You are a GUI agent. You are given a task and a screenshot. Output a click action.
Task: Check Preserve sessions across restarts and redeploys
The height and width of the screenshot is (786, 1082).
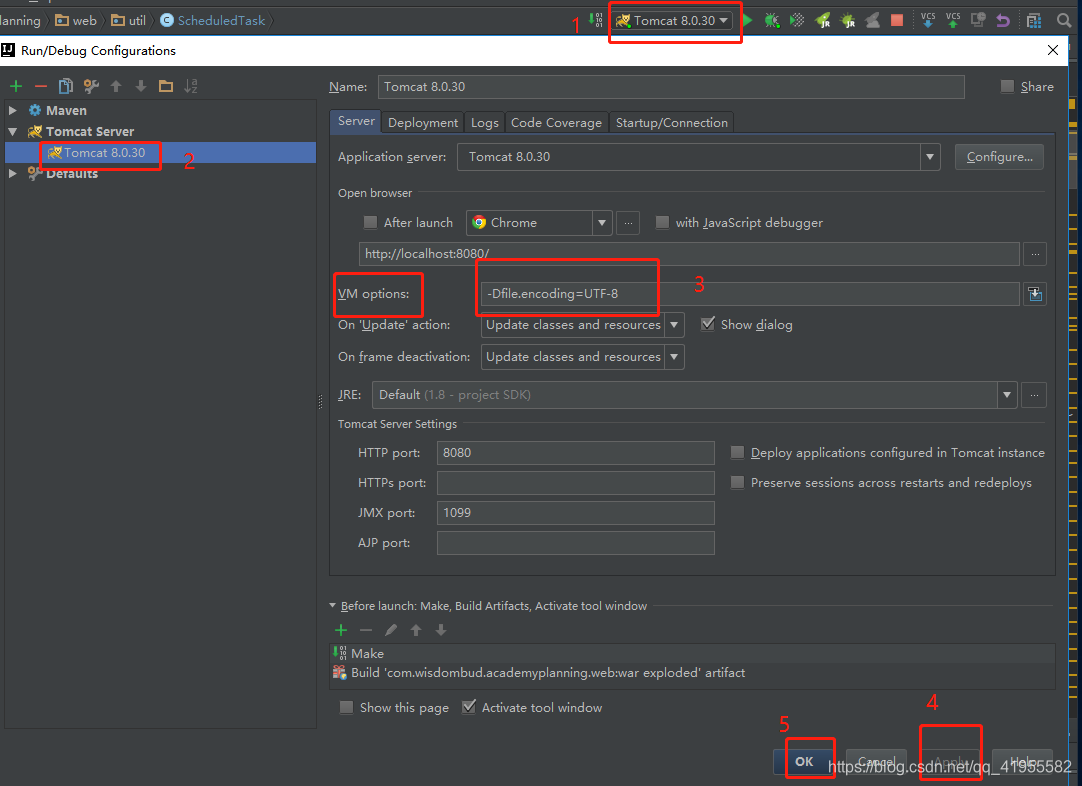[x=738, y=482]
